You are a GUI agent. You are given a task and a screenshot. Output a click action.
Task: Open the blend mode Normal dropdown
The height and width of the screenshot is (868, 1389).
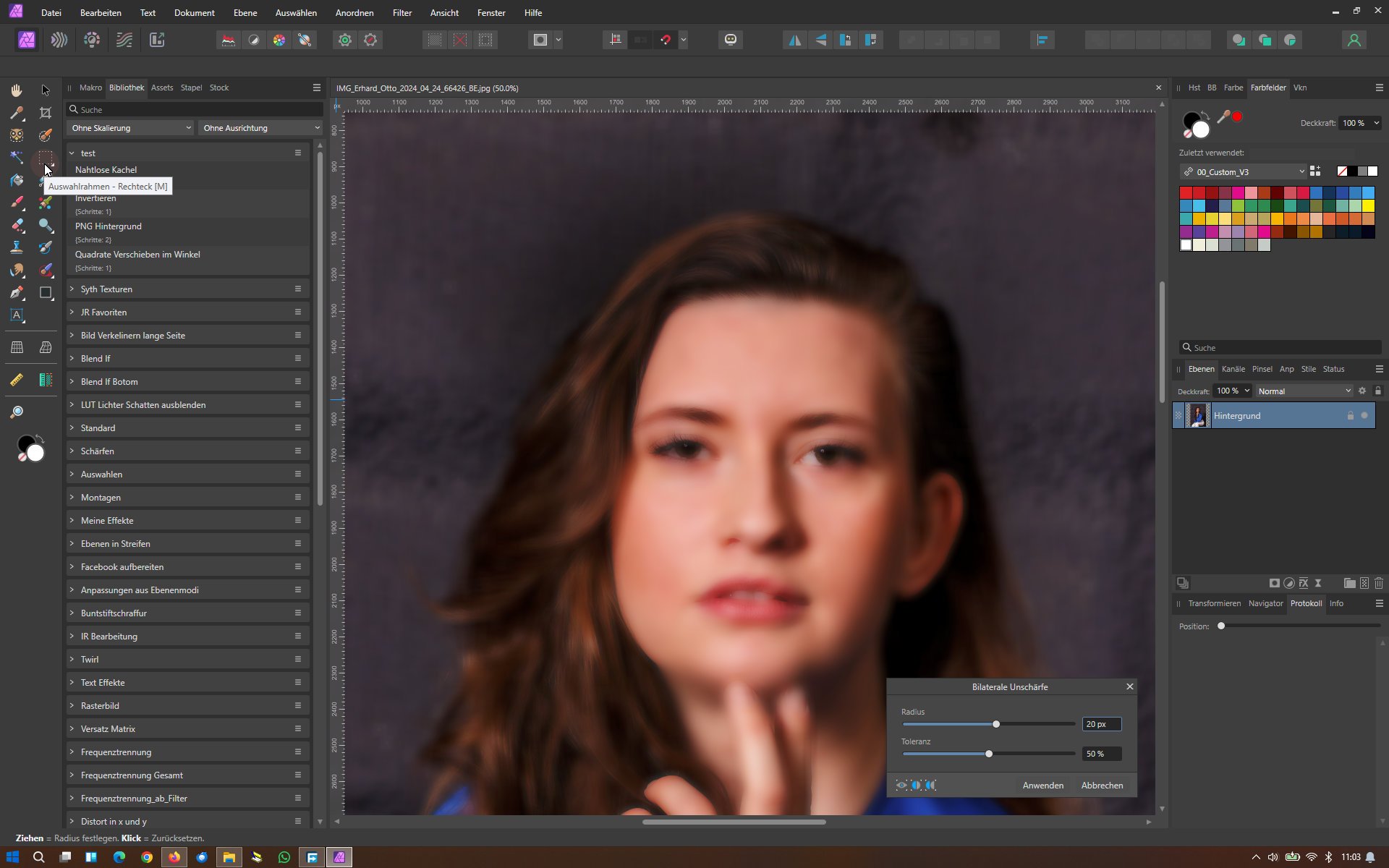[1304, 391]
